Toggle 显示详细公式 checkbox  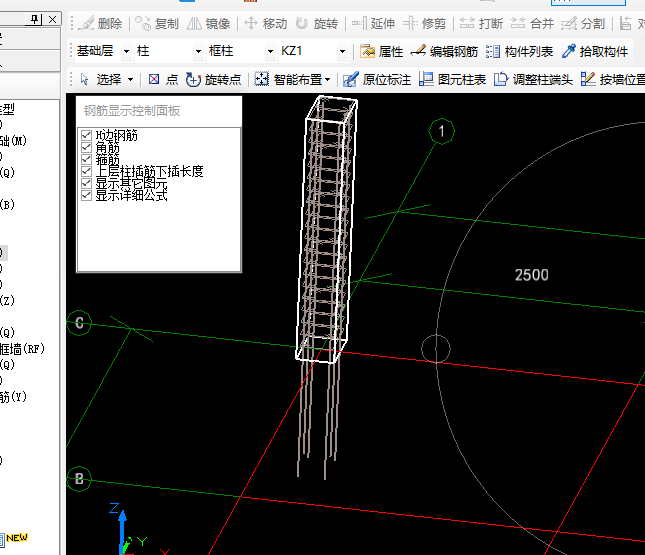click(86, 195)
